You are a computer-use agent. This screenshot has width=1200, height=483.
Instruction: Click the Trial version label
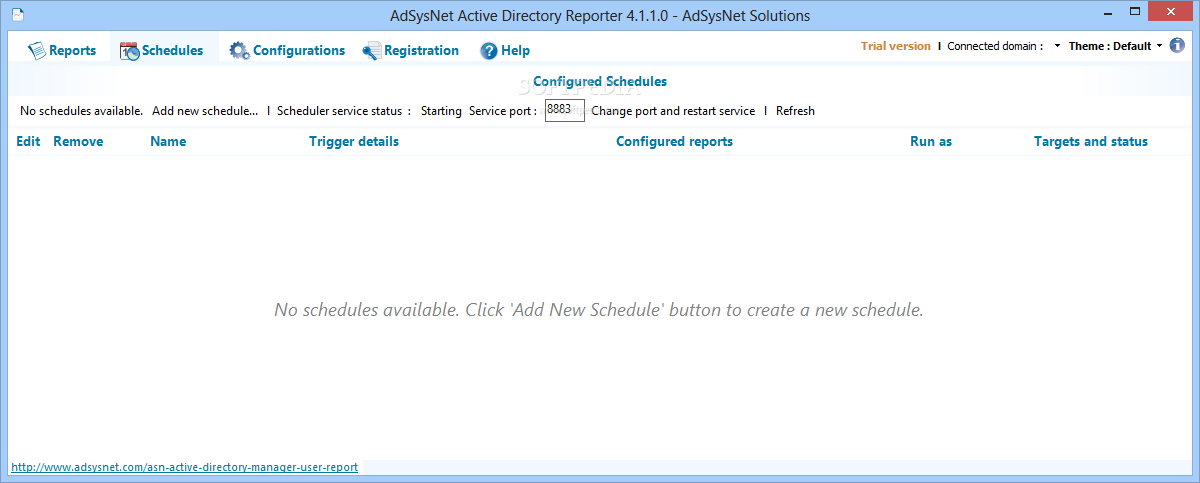tap(896, 46)
